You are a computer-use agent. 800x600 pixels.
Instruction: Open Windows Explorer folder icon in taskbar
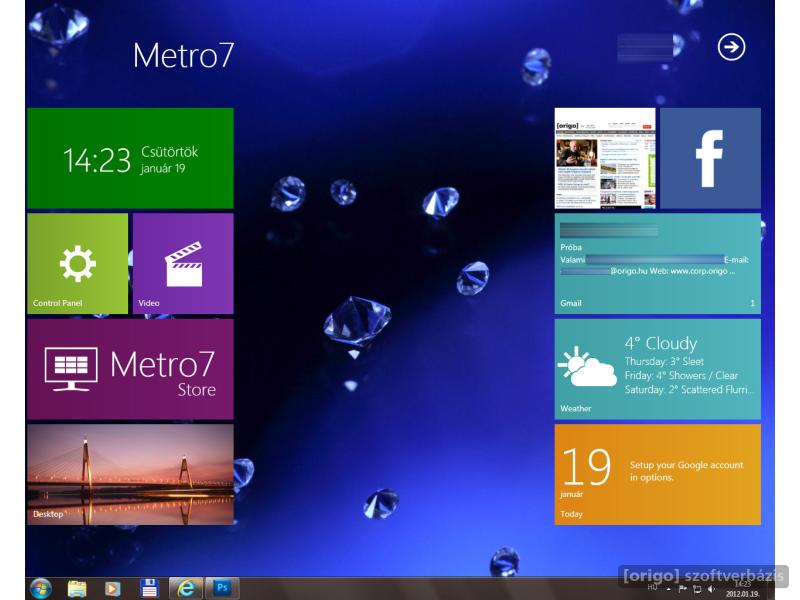tap(77, 589)
